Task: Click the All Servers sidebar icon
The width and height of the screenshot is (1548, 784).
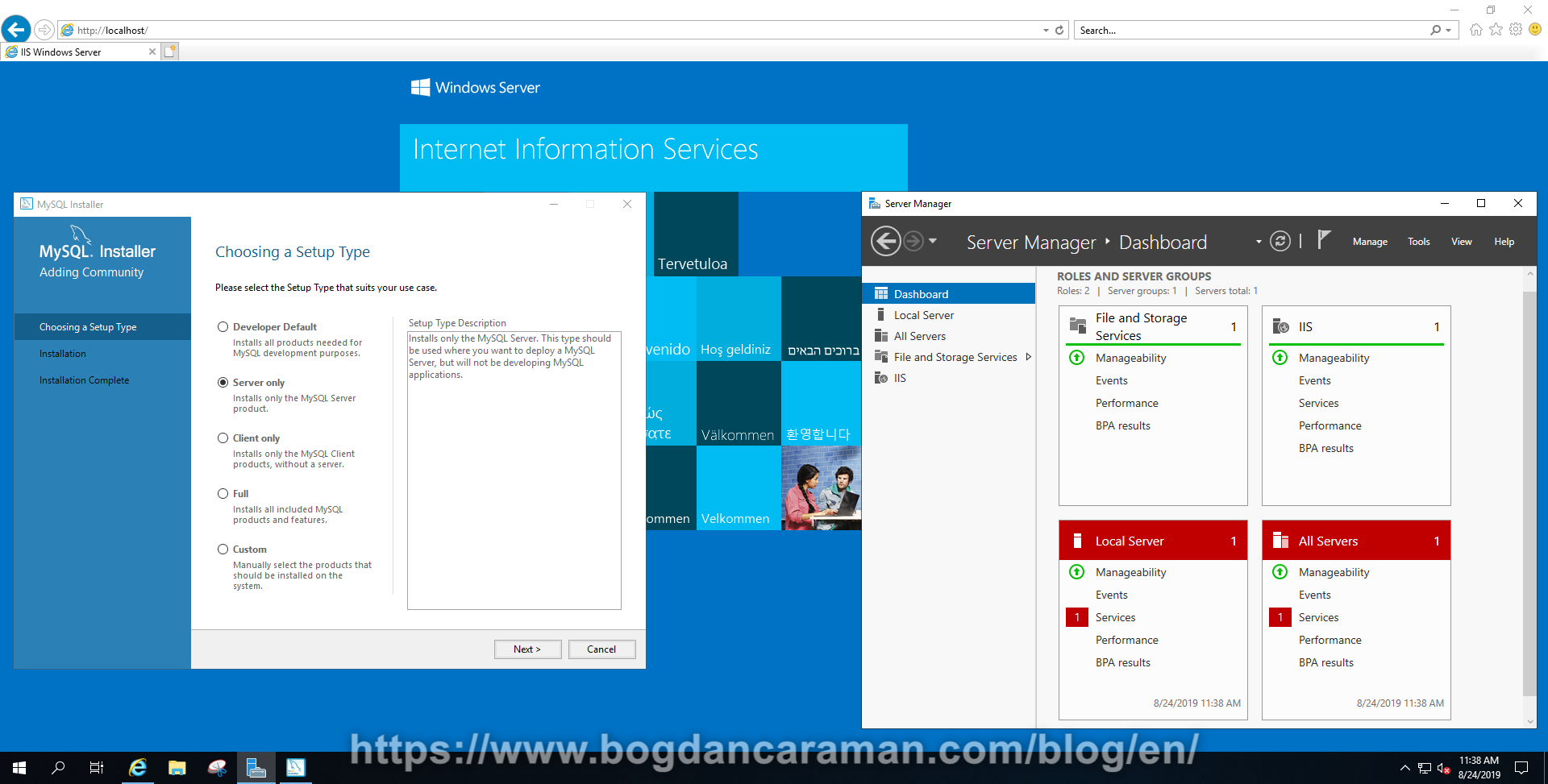Action: (881, 336)
